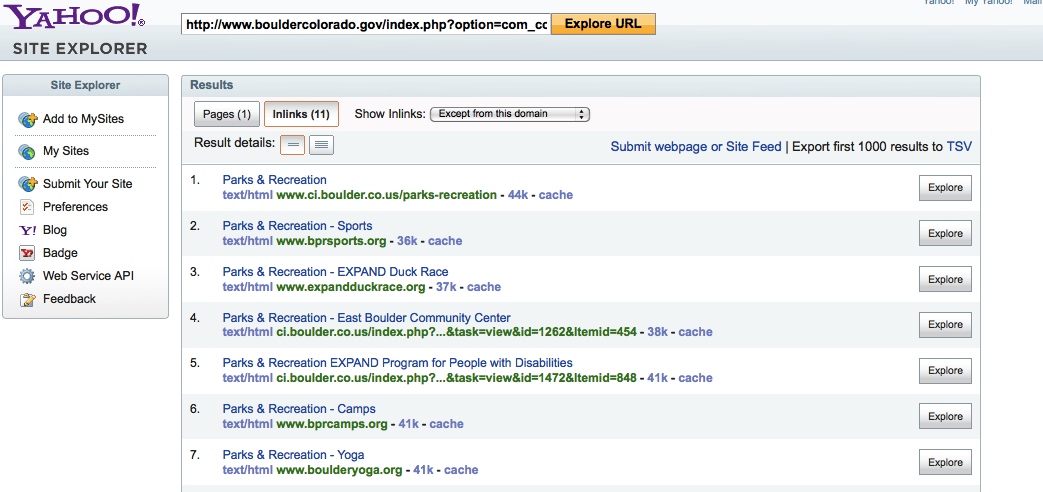Image resolution: width=1043 pixels, height=492 pixels.
Task: Export results via the TSV link
Action: [959, 146]
